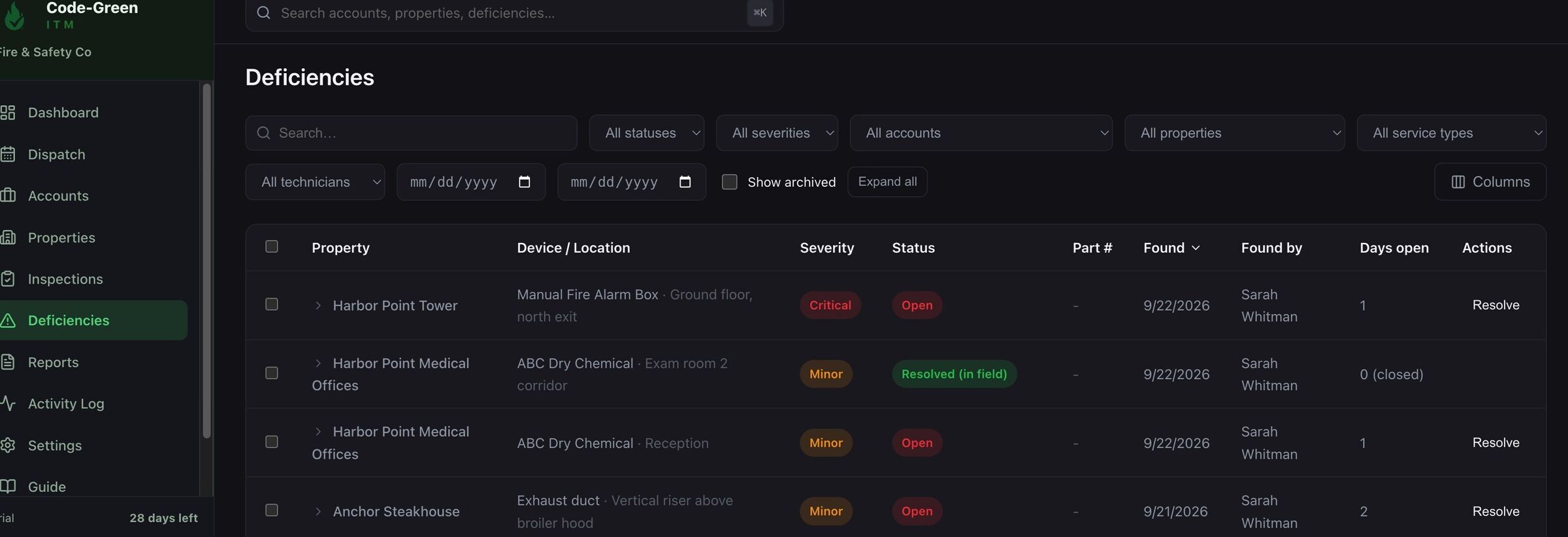This screenshot has height=537, width=1568.
Task: Select the Anchor Steakhouse row checkbox
Action: [x=272, y=510]
